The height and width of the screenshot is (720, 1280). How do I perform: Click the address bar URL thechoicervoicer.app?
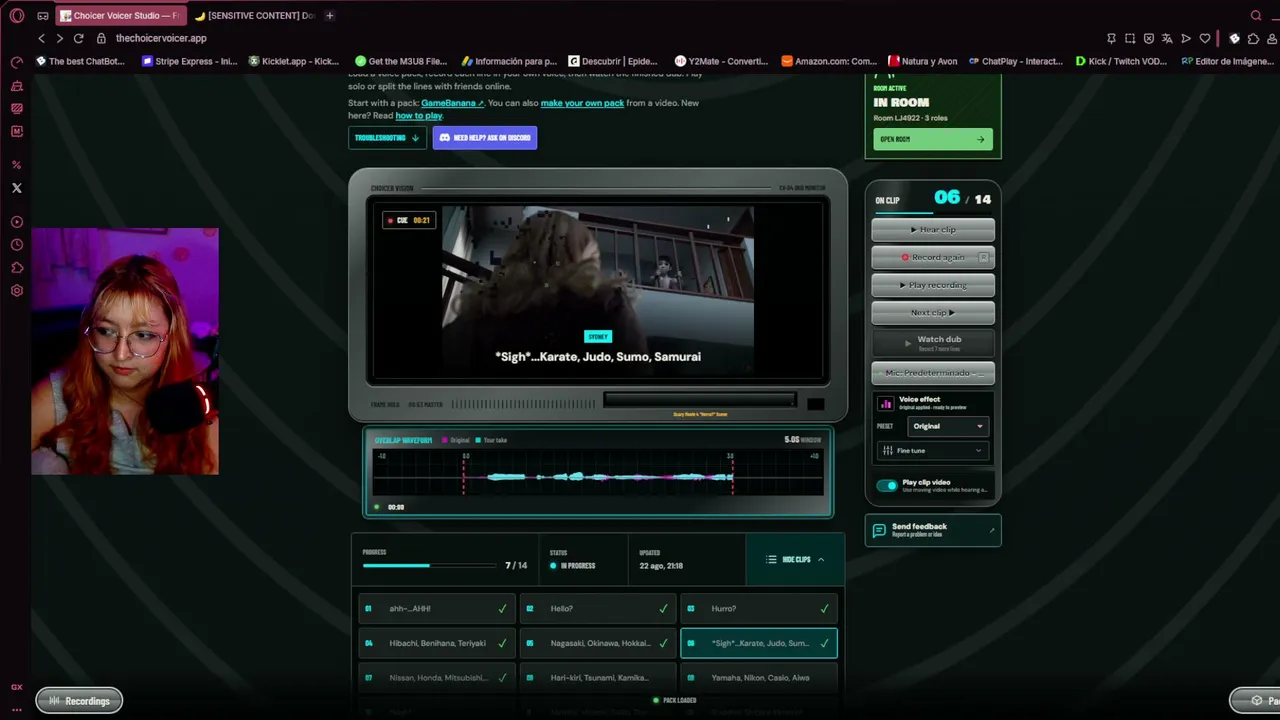pos(161,38)
